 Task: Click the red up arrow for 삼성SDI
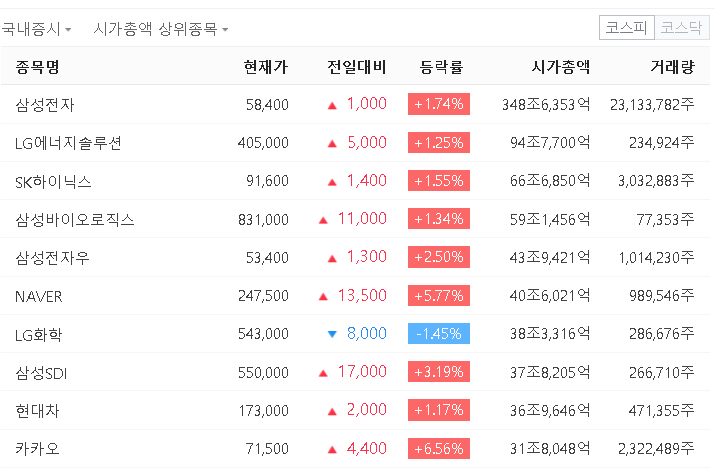[323, 373]
